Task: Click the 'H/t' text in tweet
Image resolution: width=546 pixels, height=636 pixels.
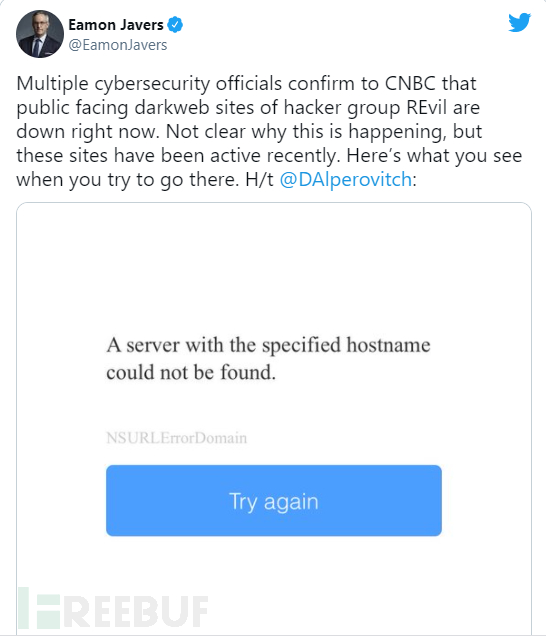Action: (x=260, y=179)
